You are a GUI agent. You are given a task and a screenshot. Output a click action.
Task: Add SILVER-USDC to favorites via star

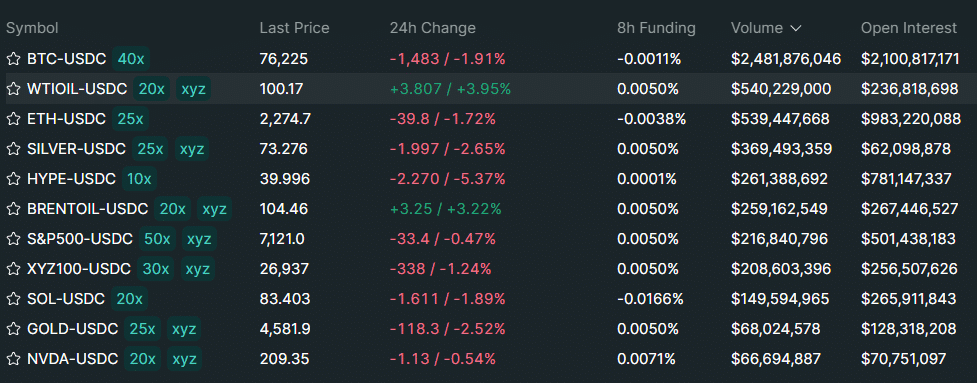tap(13, 149)
